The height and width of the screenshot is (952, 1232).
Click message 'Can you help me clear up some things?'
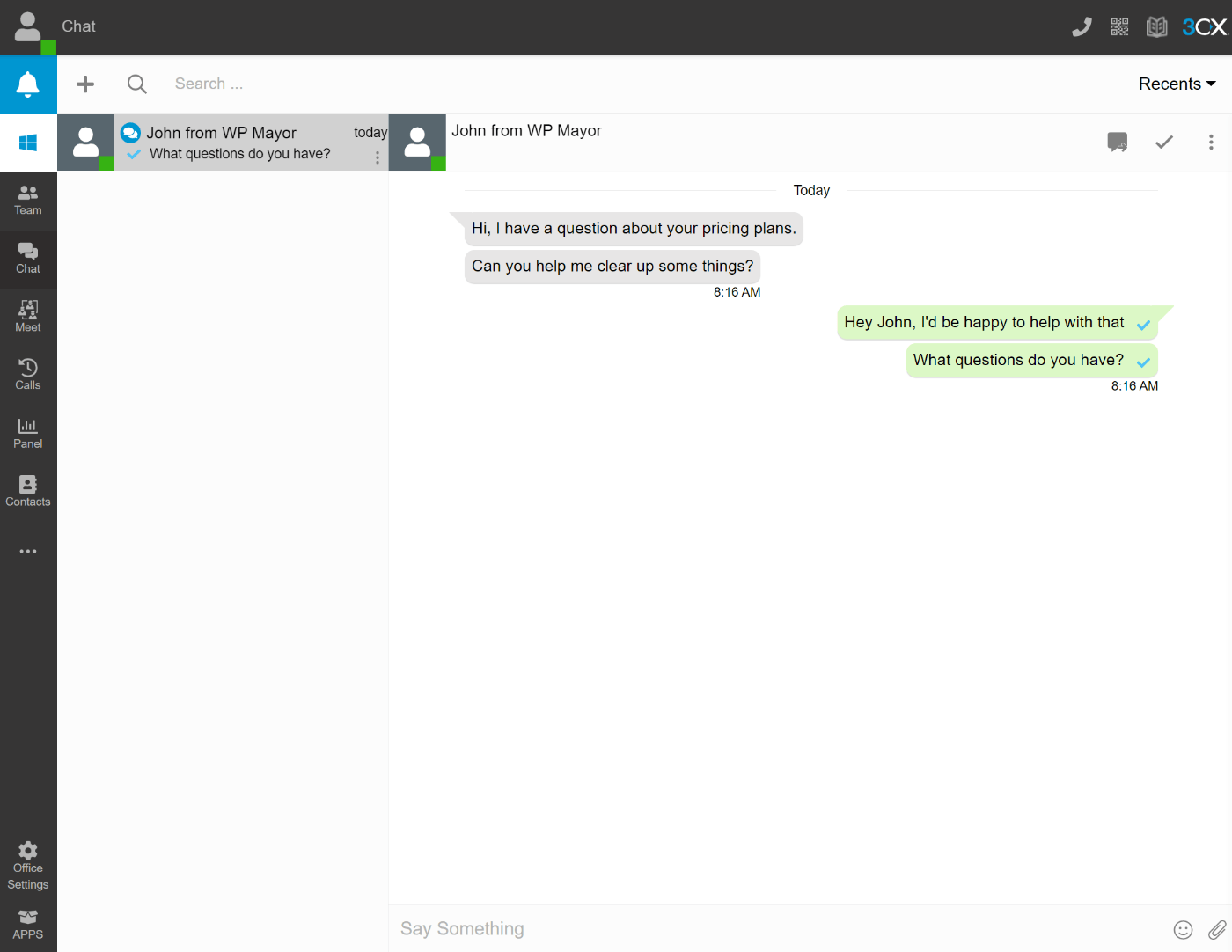coord(612,267)
